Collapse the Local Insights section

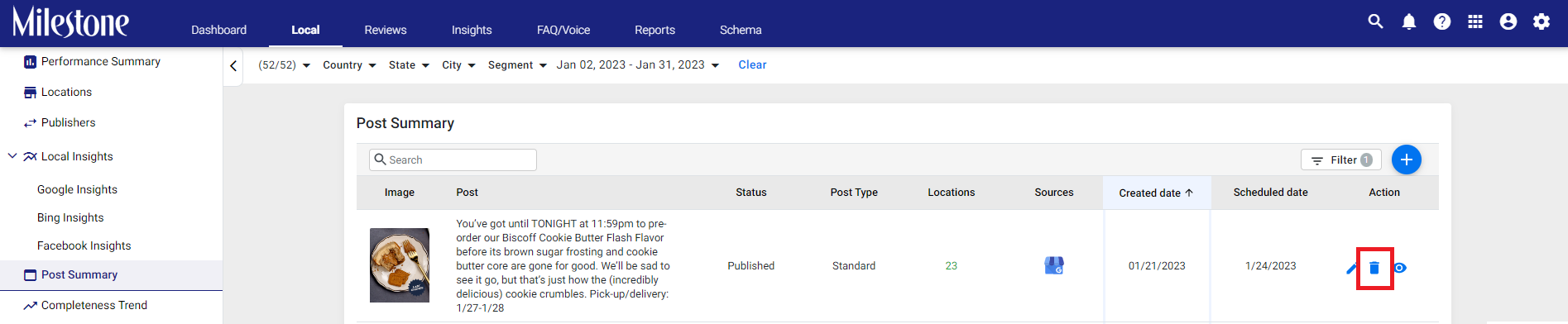pyautogui.click(x=12, y=155)
